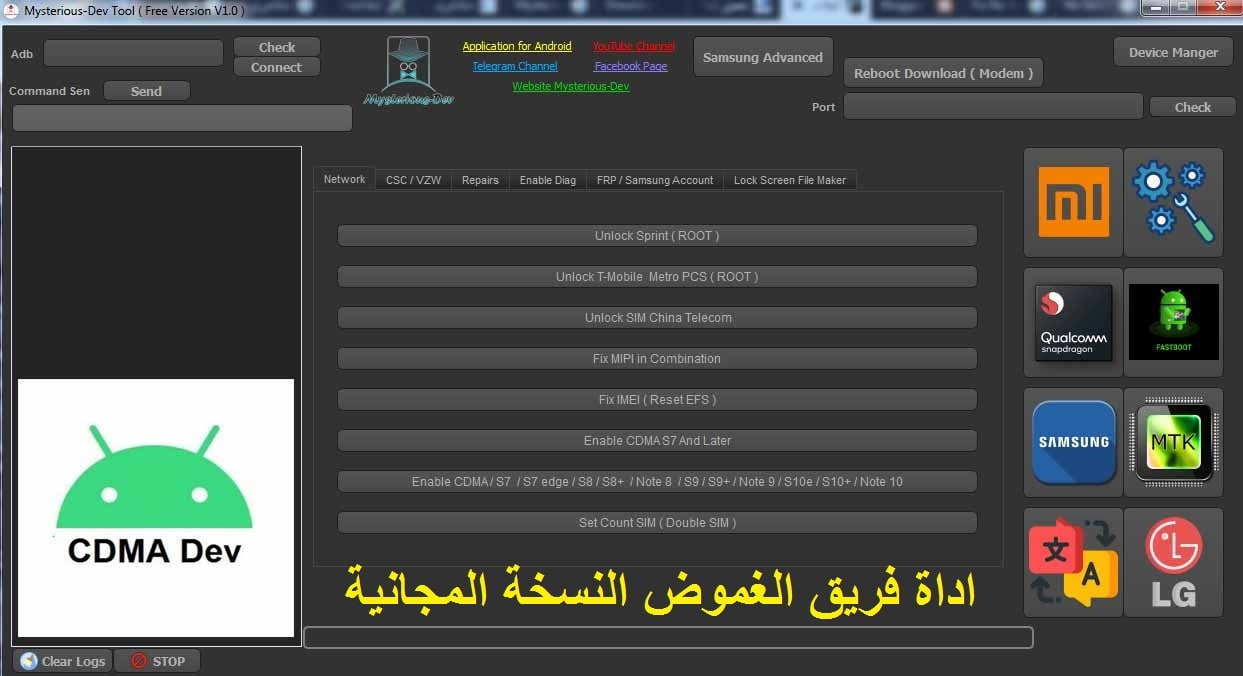
Task: Open the LG tools icon
Action: pos(1173,562)
